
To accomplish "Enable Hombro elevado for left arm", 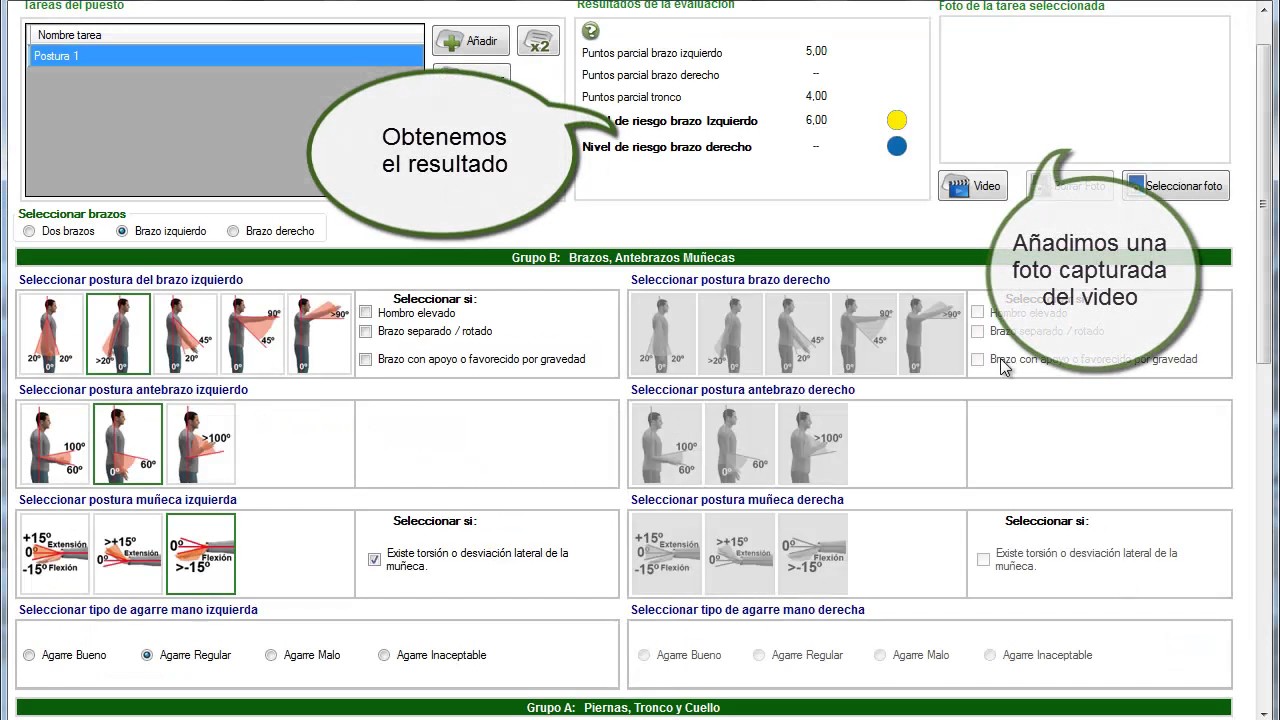I will click(366, 313).
